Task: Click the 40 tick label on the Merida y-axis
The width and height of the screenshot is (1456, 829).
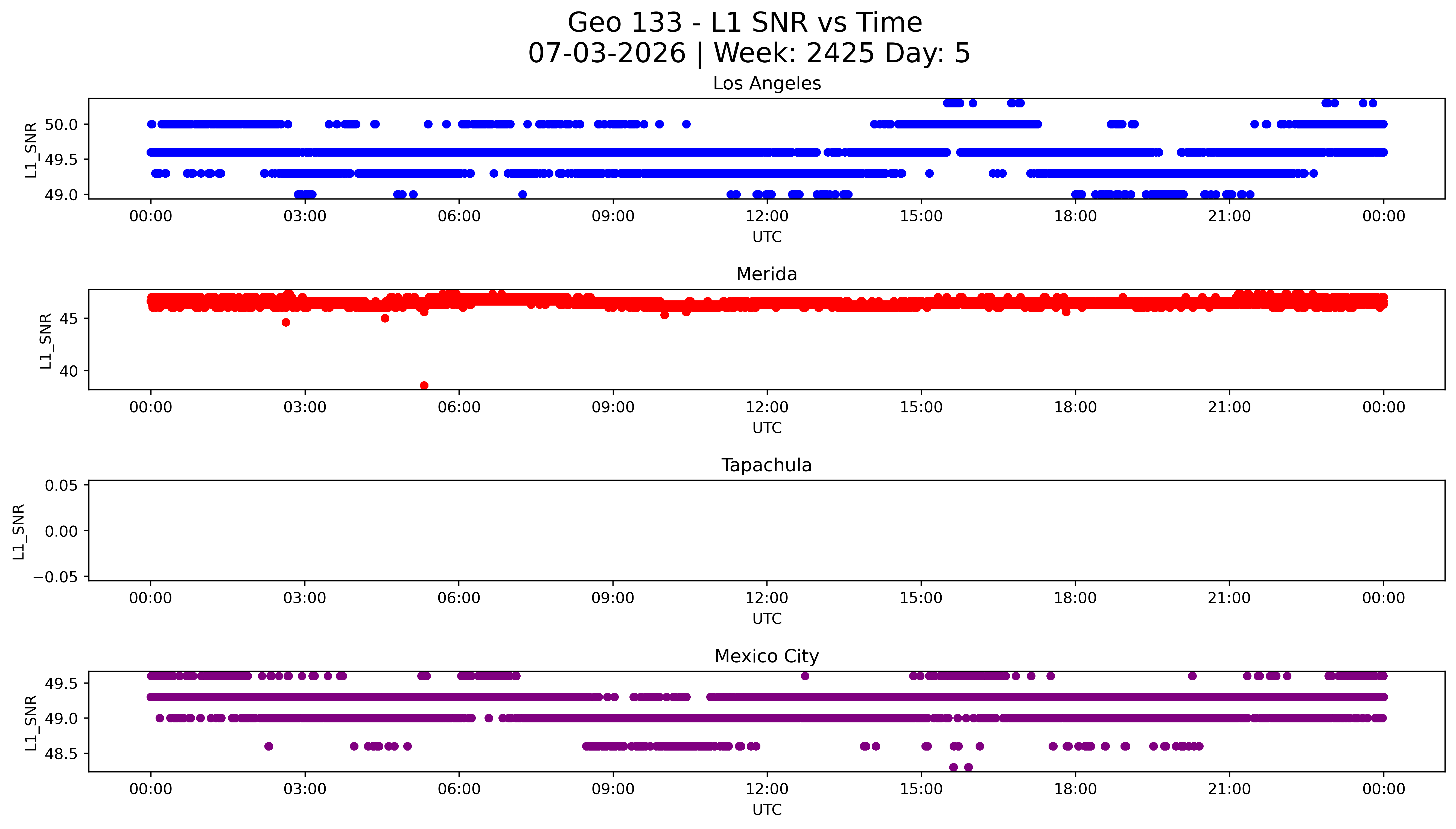Action: tap(69, 371)
